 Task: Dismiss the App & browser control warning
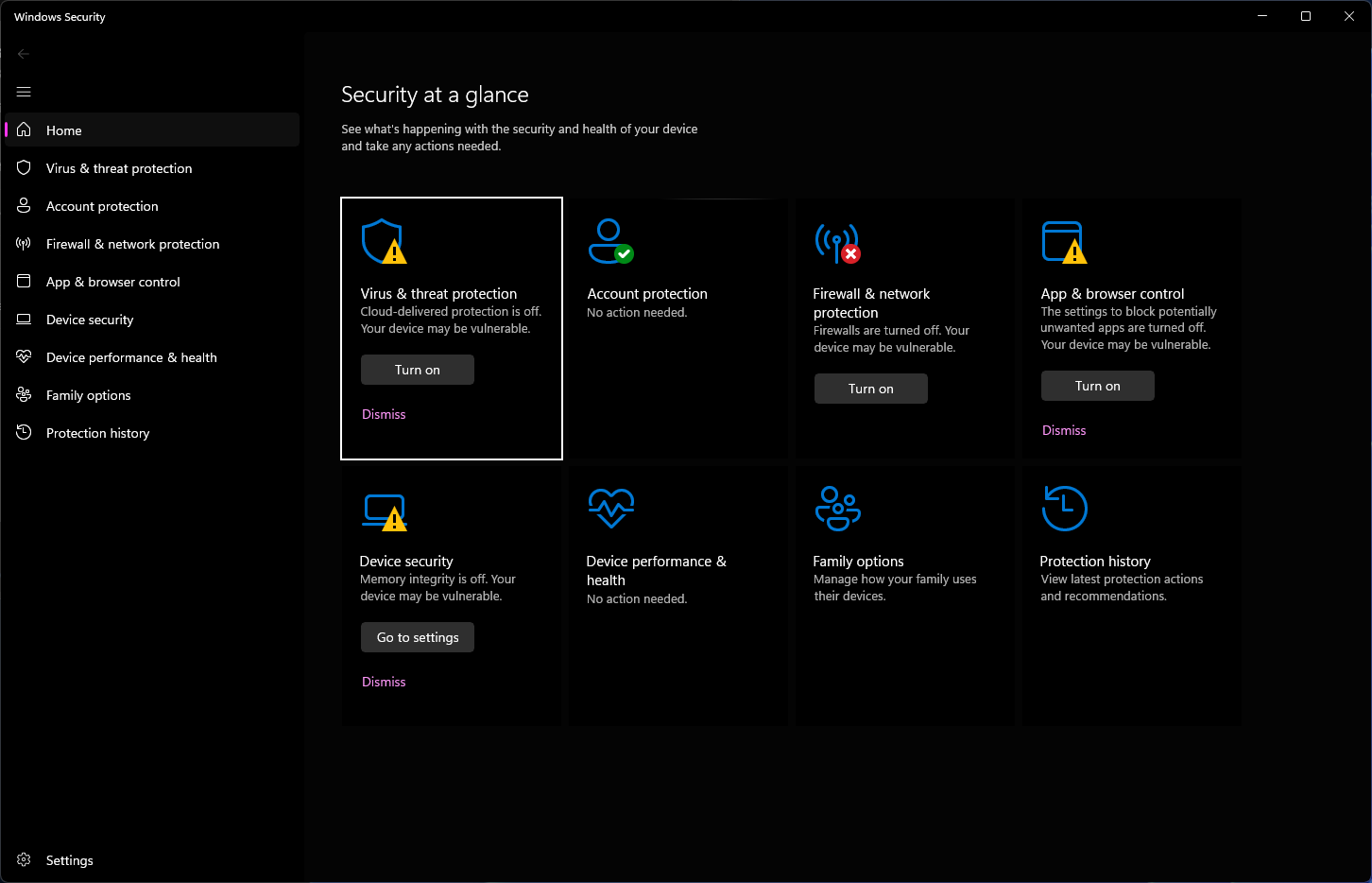coord(1064,430)
